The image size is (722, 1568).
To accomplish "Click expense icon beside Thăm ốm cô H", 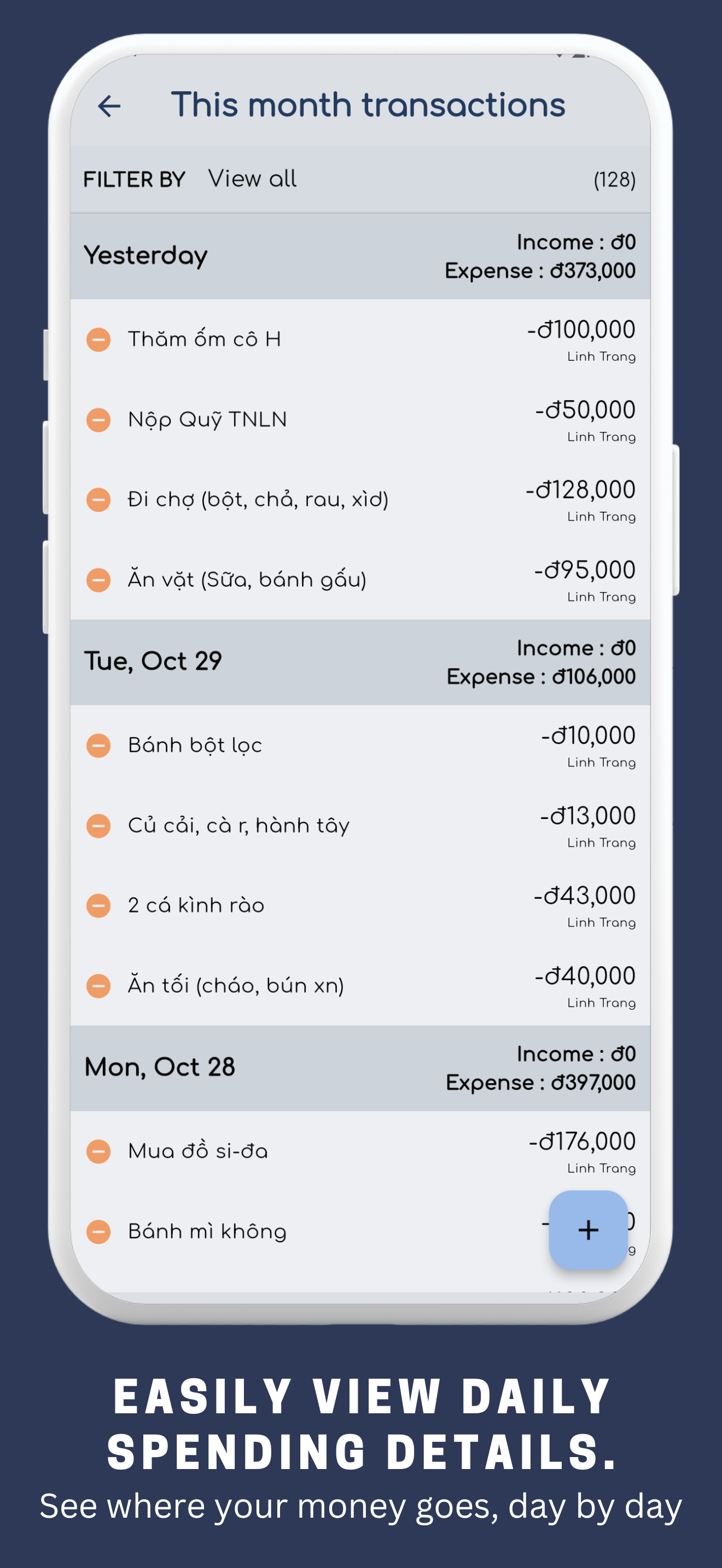I will click(98, 340).
